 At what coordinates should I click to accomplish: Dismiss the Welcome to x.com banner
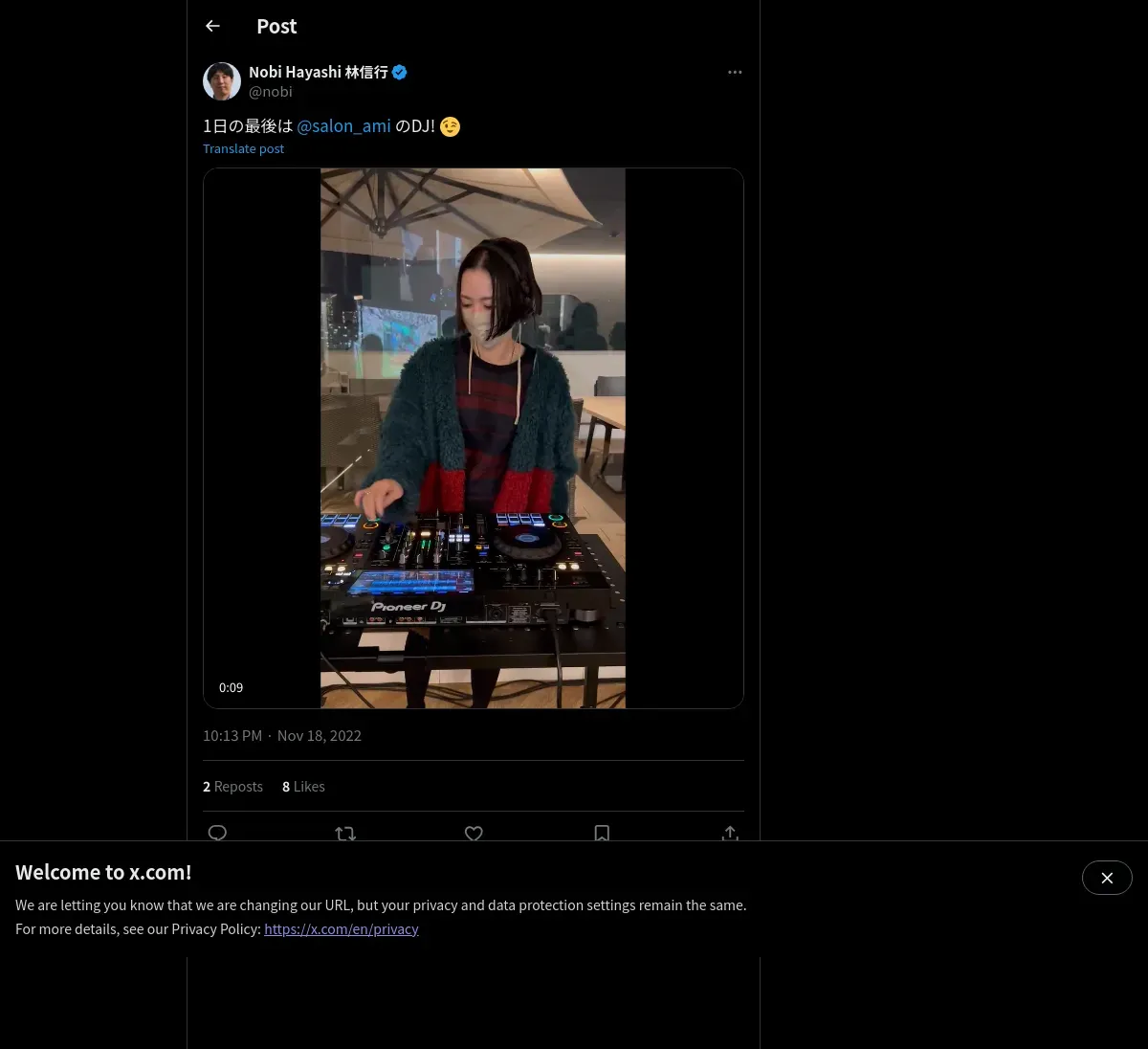click(1107, 878)
